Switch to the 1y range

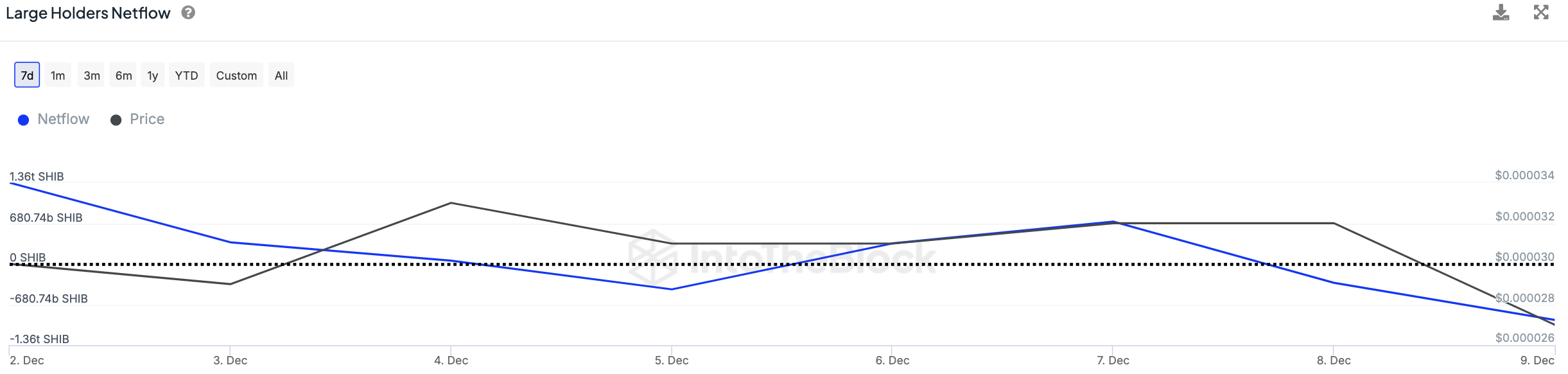click(153, 75)
